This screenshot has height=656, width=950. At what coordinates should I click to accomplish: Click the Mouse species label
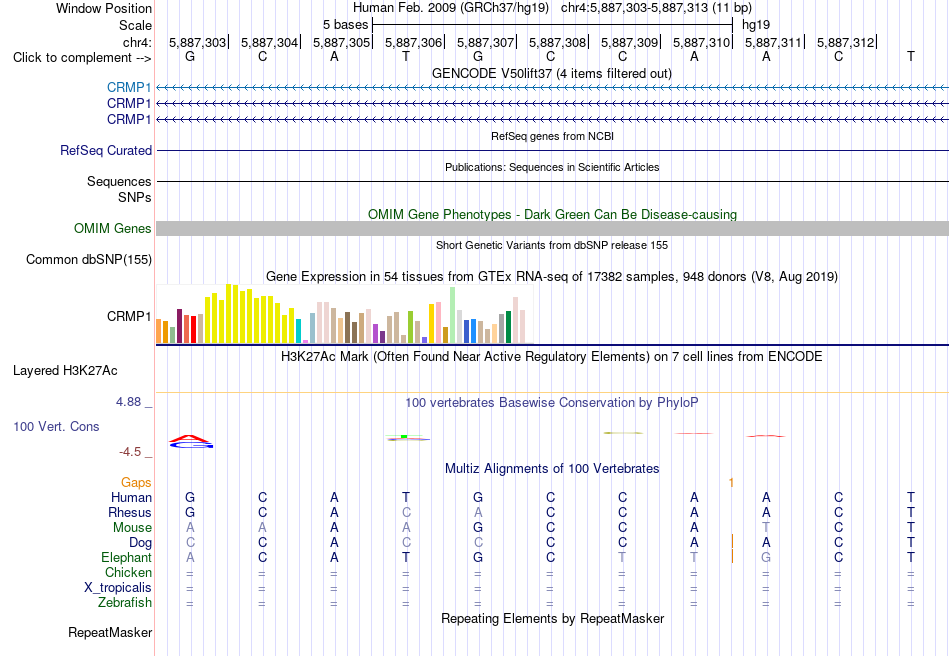(x=132, y=528)
